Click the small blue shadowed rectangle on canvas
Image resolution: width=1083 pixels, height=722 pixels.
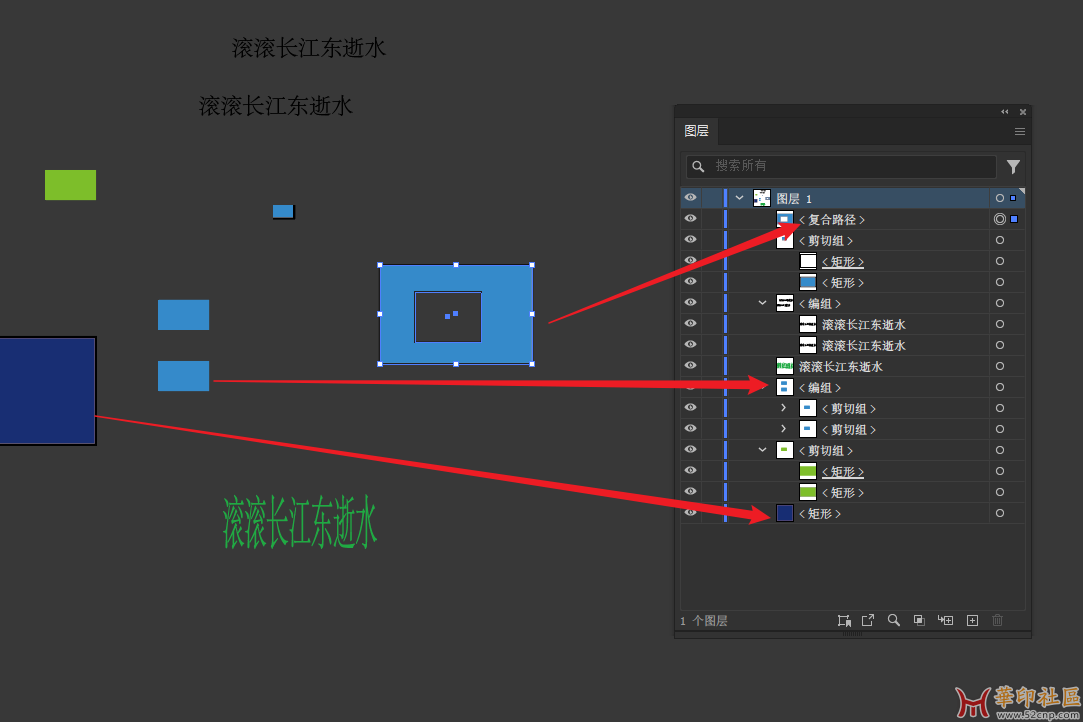(283, 211)
